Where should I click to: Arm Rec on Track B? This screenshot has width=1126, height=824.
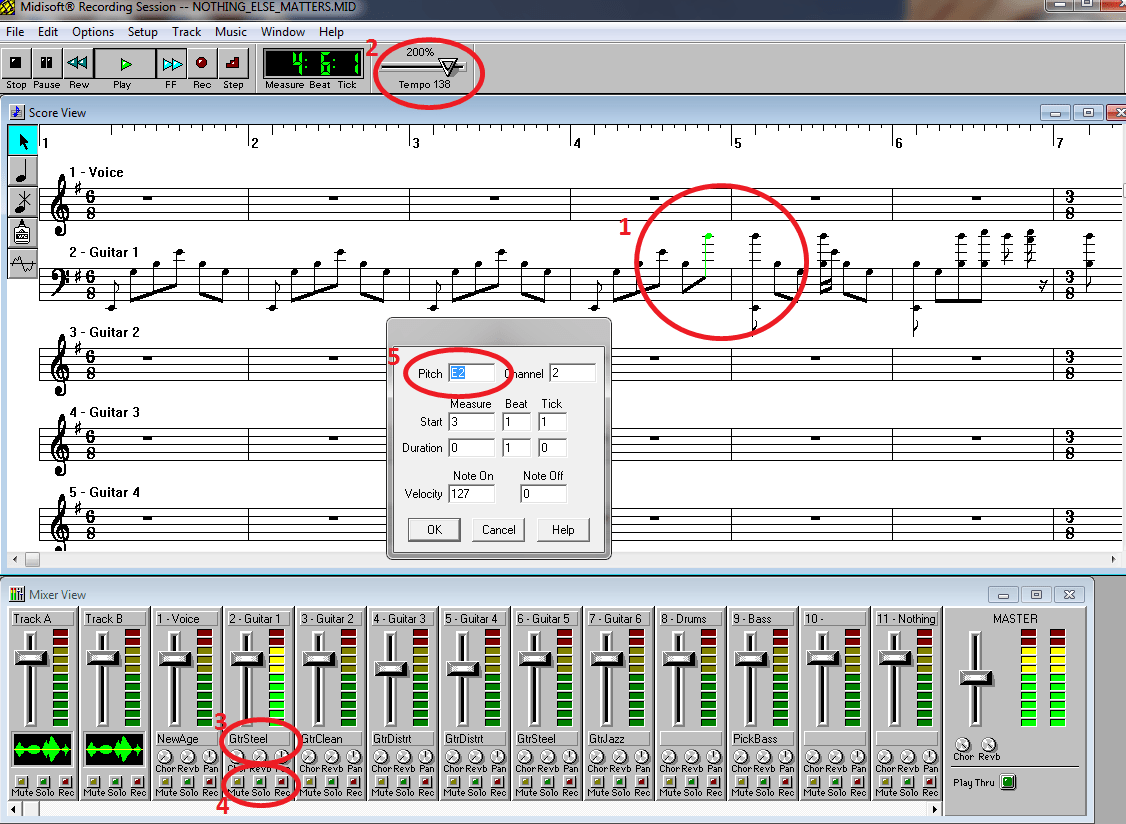coord(138,781)
